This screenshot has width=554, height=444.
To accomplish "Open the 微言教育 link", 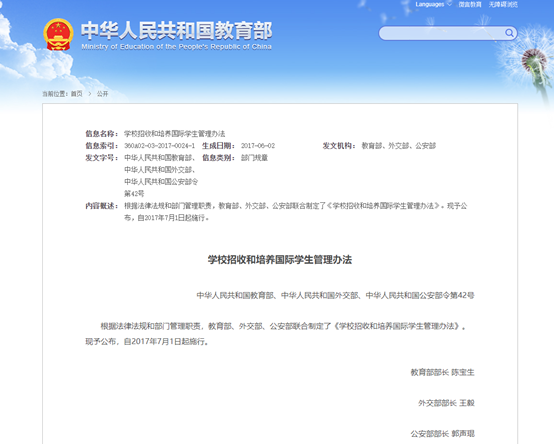I will click(470, 4).
